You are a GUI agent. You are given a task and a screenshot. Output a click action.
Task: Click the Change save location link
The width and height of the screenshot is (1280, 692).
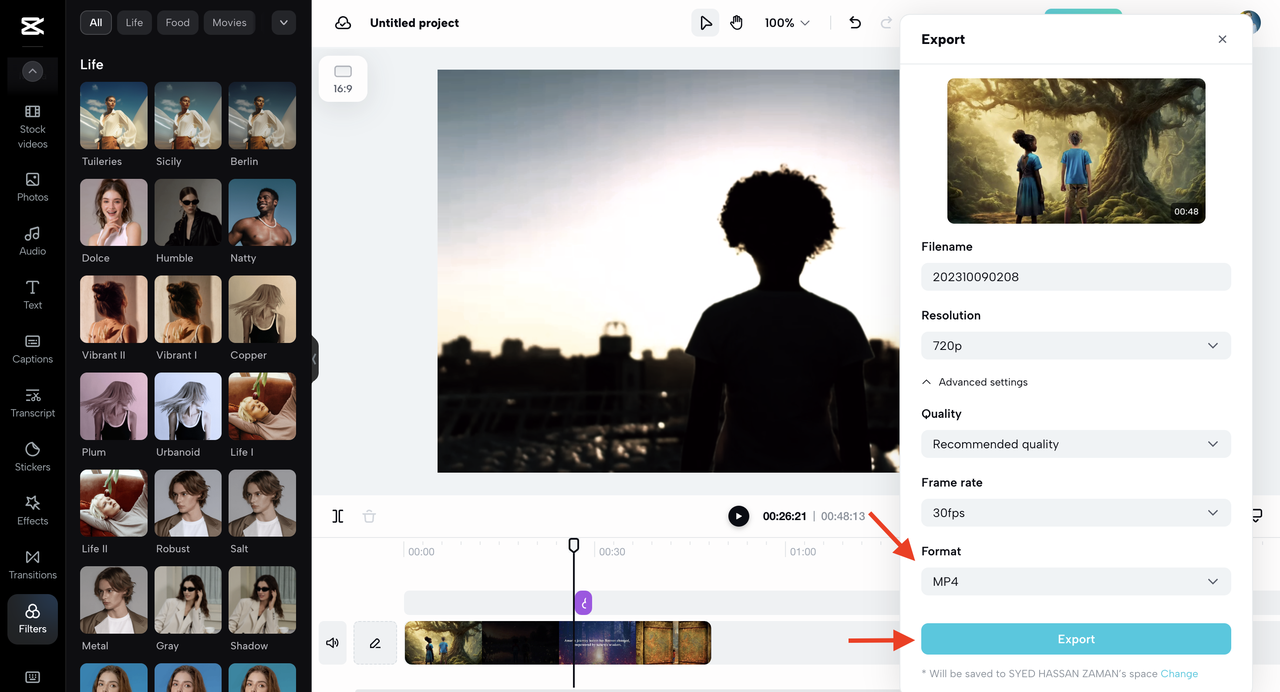pos(1179,674)
